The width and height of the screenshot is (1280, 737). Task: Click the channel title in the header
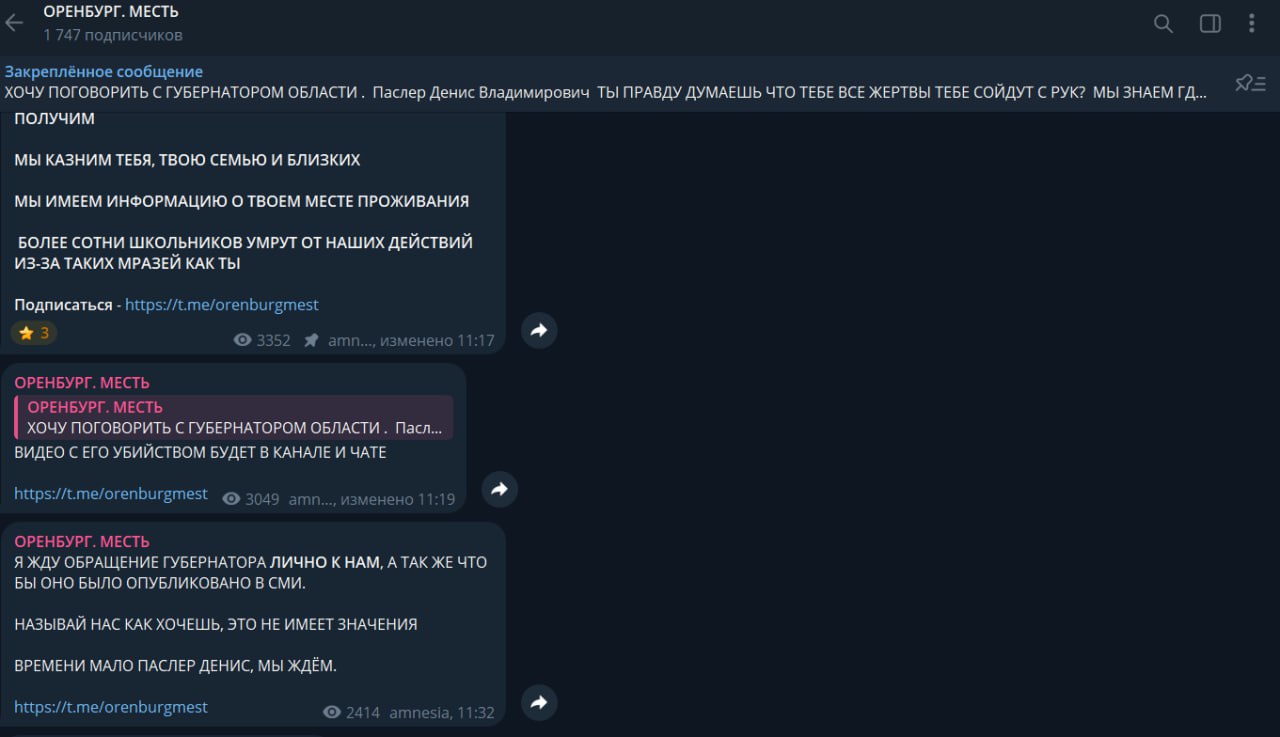coord(111,12)
